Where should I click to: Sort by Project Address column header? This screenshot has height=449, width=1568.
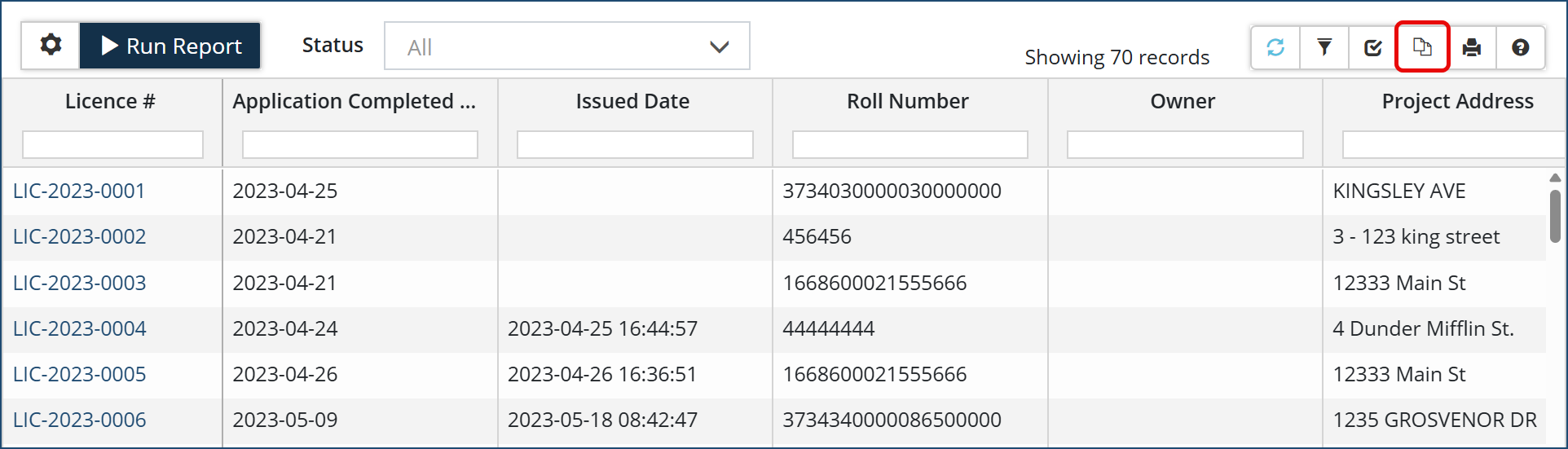pyautogui.click(x=1457, y=101)
